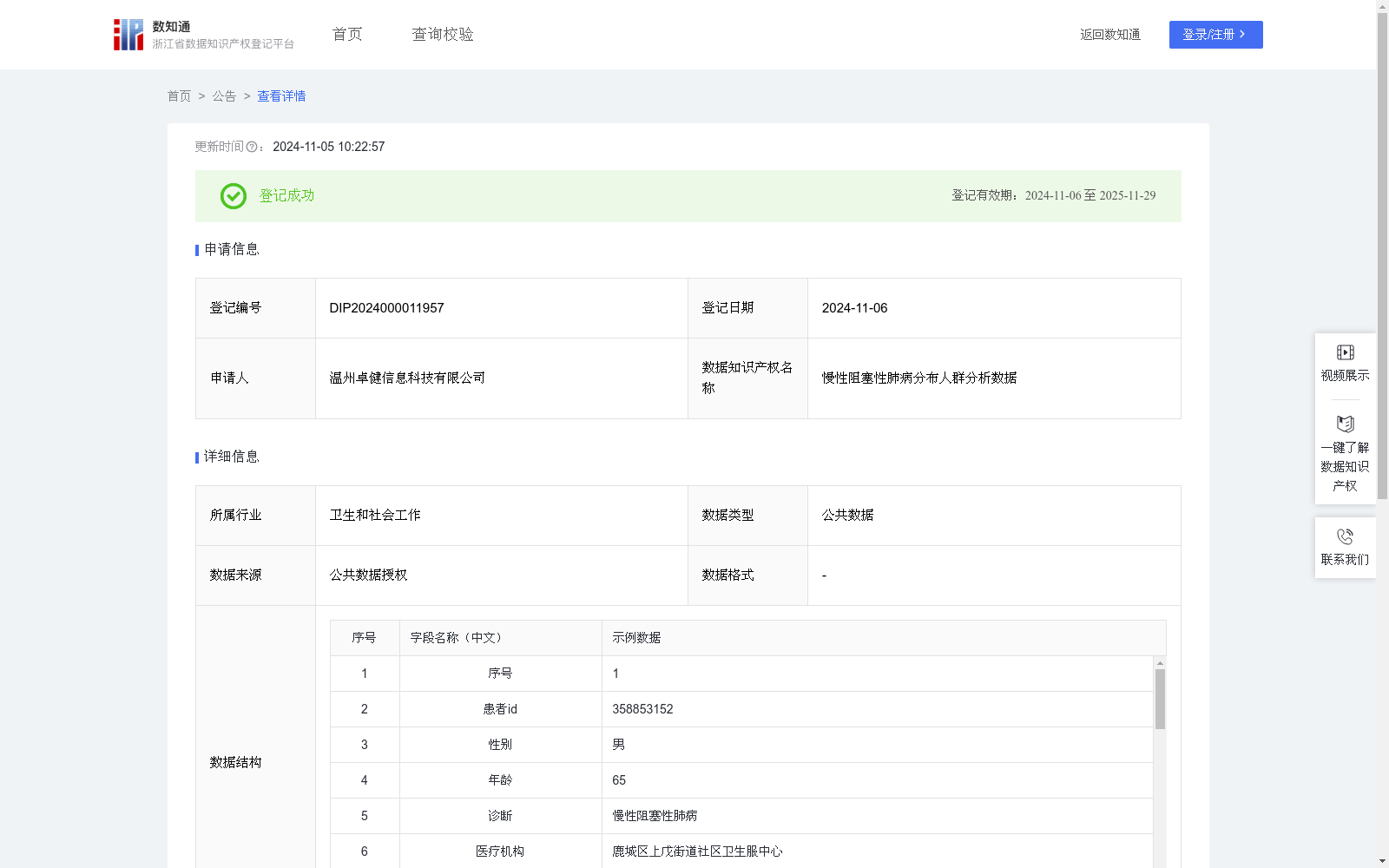
Task: Click the 详细信息 section heading
Action: coord(232,457)
